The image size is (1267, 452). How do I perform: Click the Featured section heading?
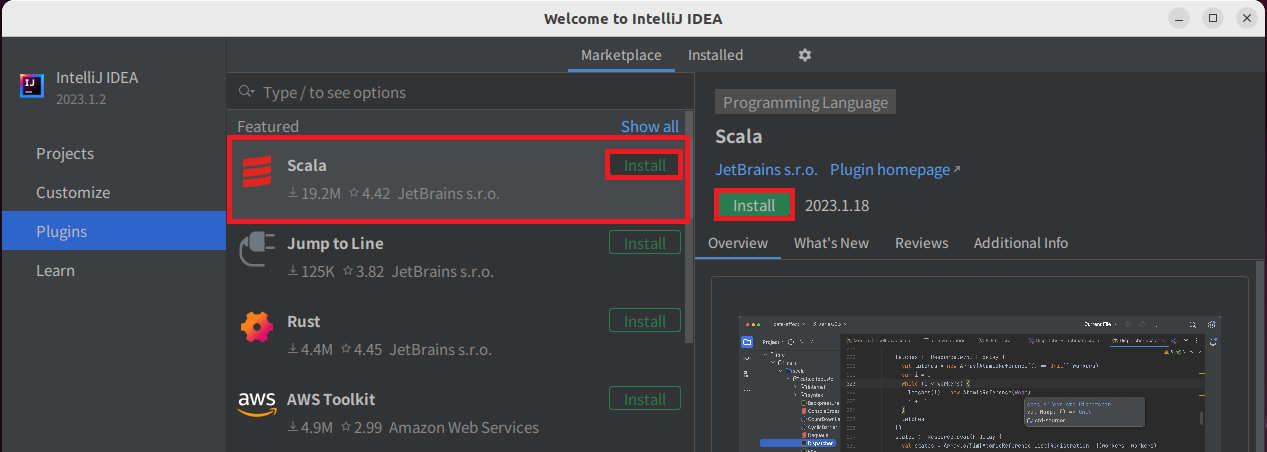point(268,126)
